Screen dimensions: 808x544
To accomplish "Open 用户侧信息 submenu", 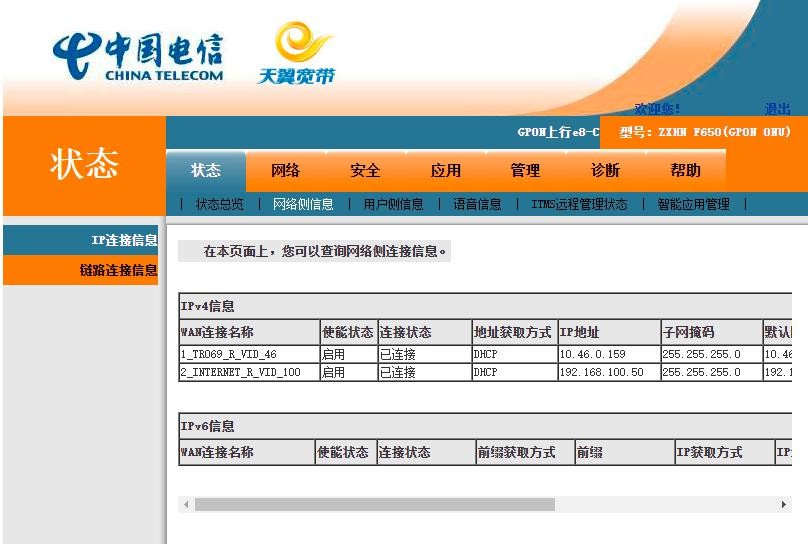I will tap(393, 204).
